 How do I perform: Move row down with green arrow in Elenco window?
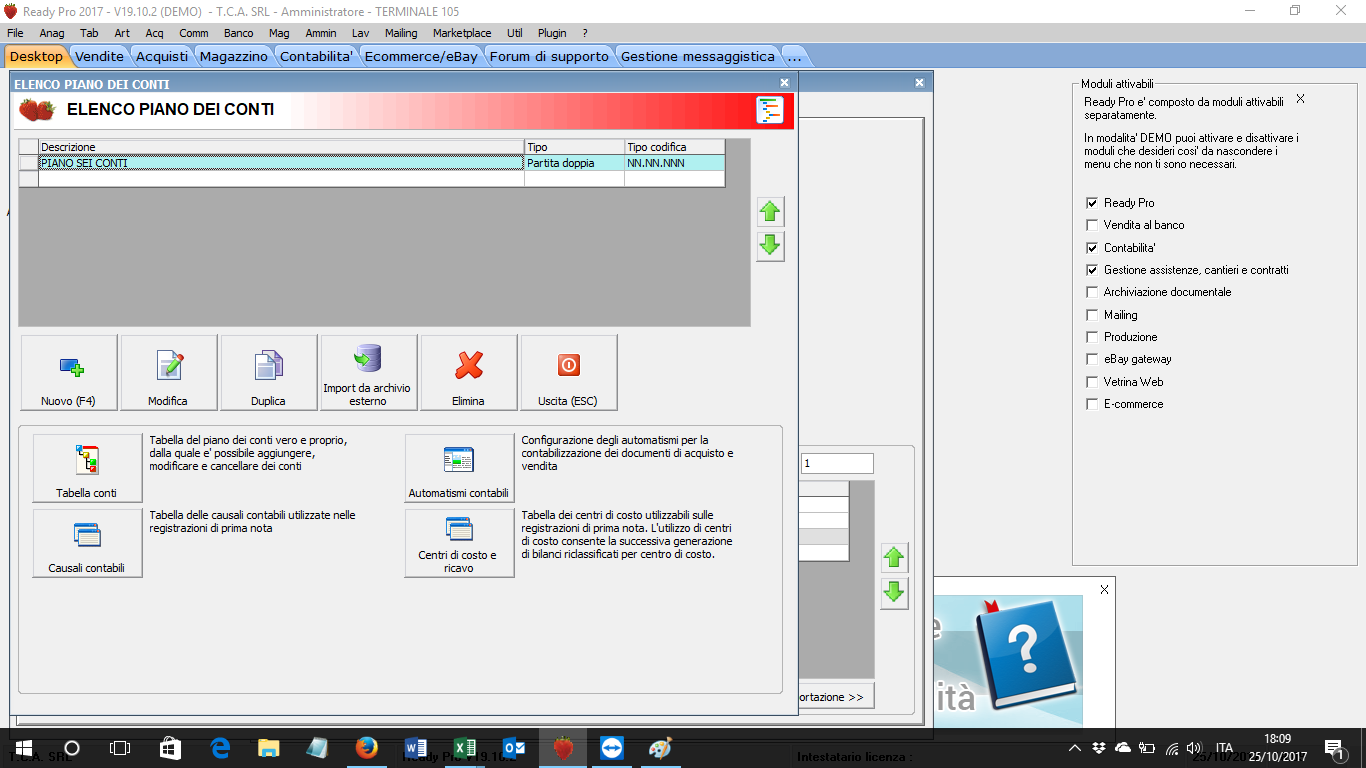pyautogui.click(x=770, y=246)
